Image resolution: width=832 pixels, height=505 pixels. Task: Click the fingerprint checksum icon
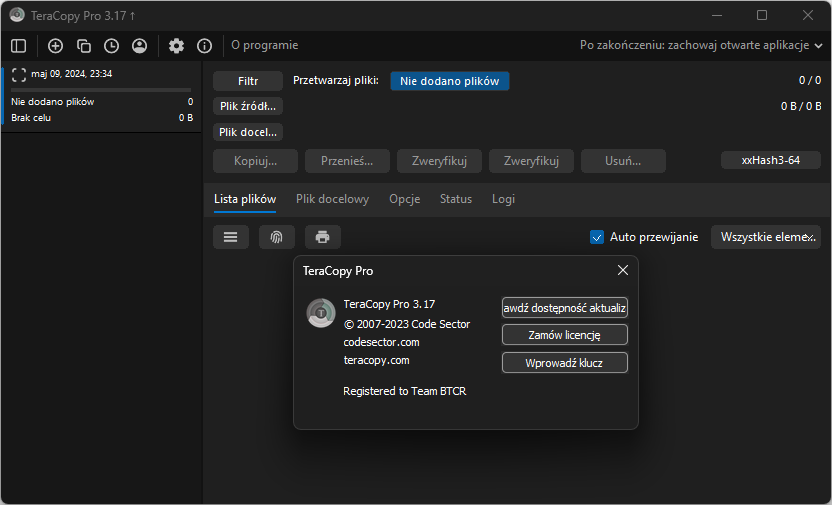pyautogui.click(x=276, y=237)
